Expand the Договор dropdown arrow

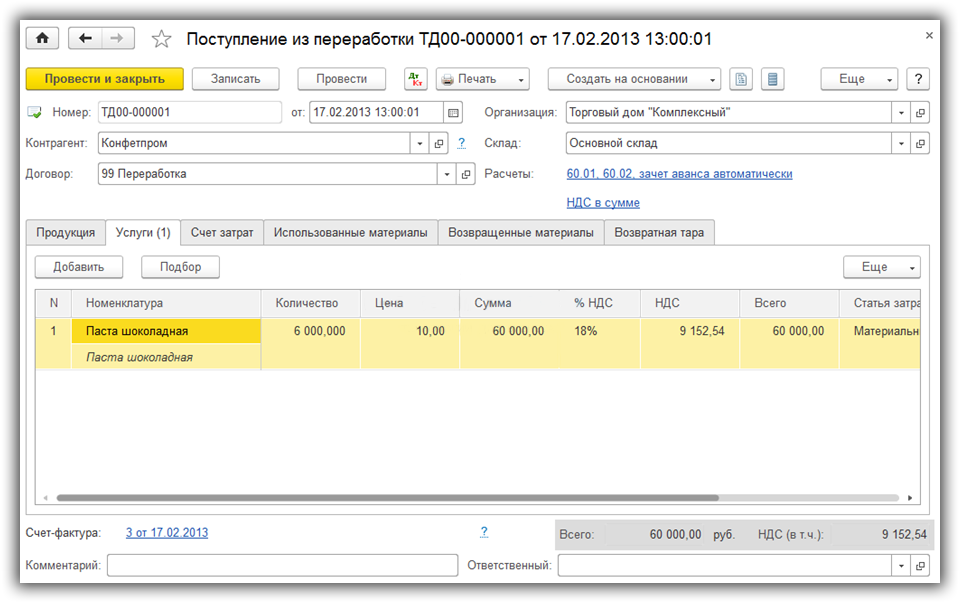pyautogui.click(x=446, y=174)
